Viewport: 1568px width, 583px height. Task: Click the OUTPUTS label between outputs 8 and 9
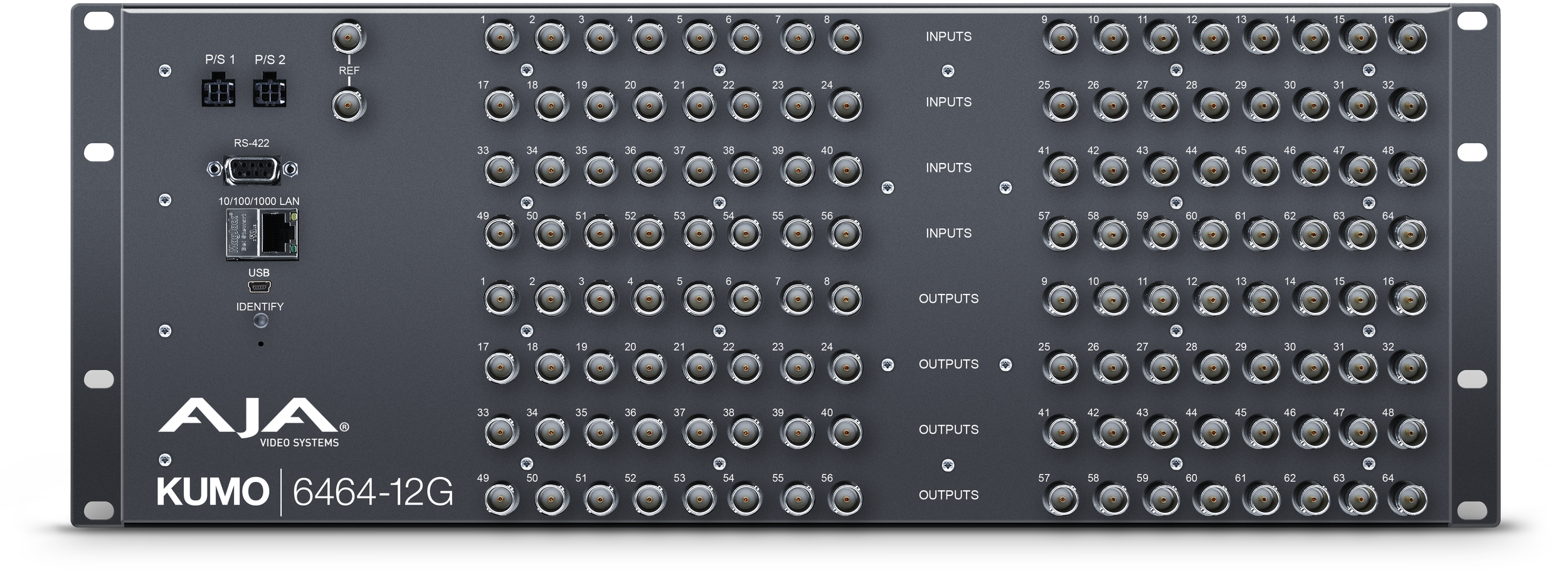pyautogui.click(x=948, y=299)
